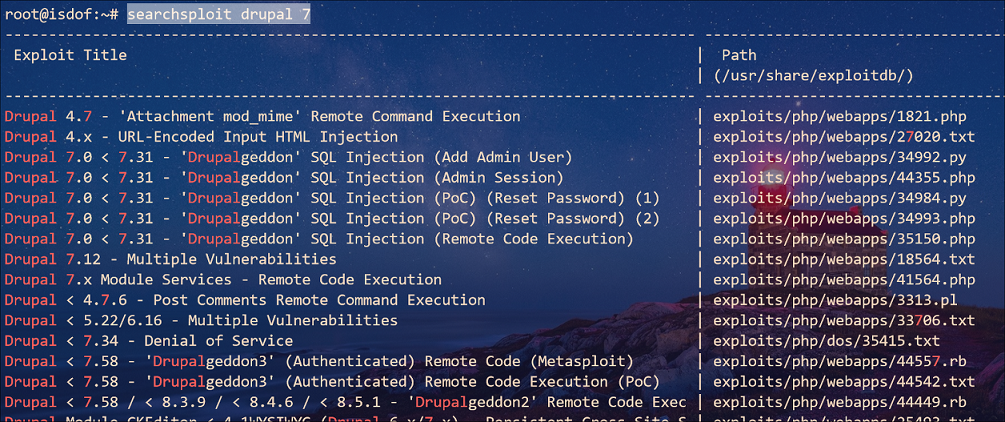Image resolution: width=1005 pixels, height=422 pixels.
Task: Click the path exploits/php/webapps/41564.php
Action: click(844, 280)
